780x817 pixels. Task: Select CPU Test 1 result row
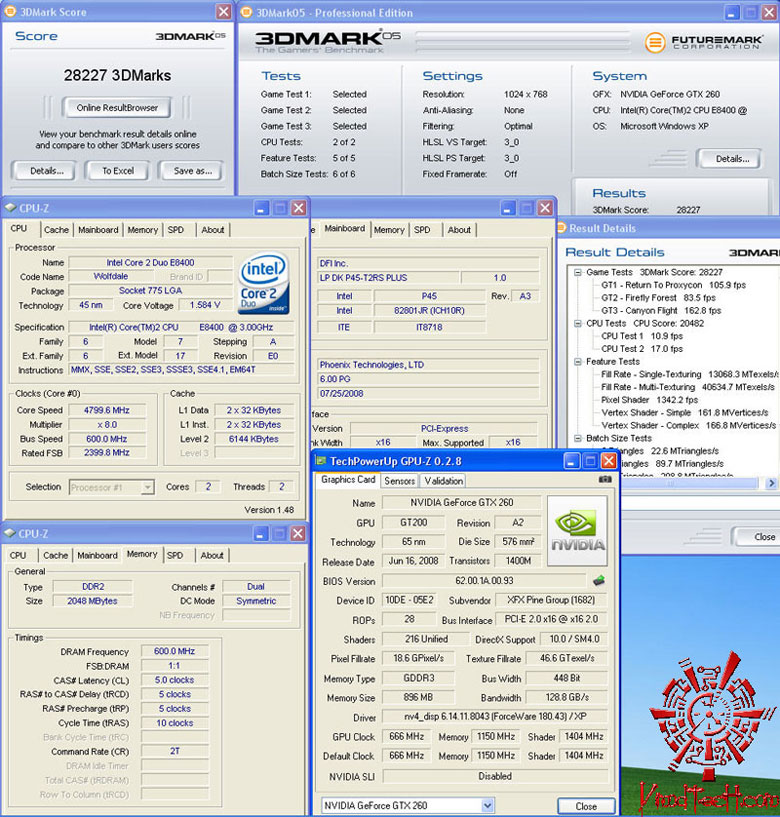point(642,336)
